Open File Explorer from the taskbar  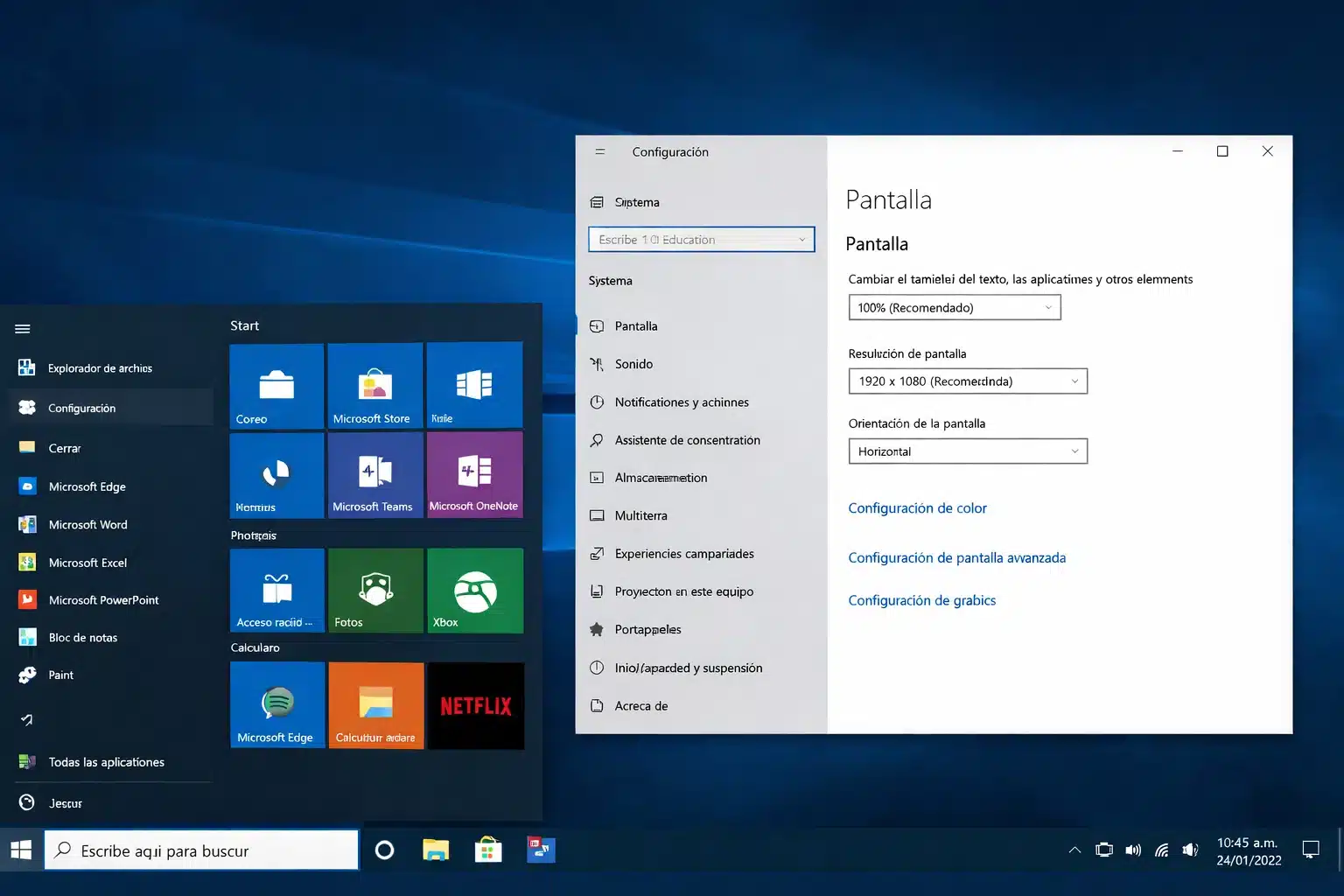(436, 849)
